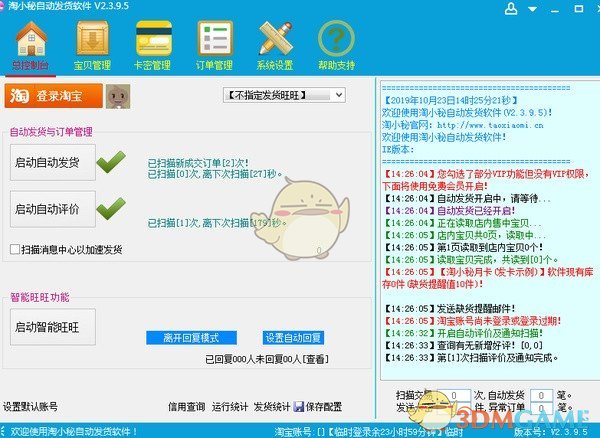This screenshot has width=600, height=438.
Task: Click log line 发送缺货提醒邮件
Action: (449, 309)
